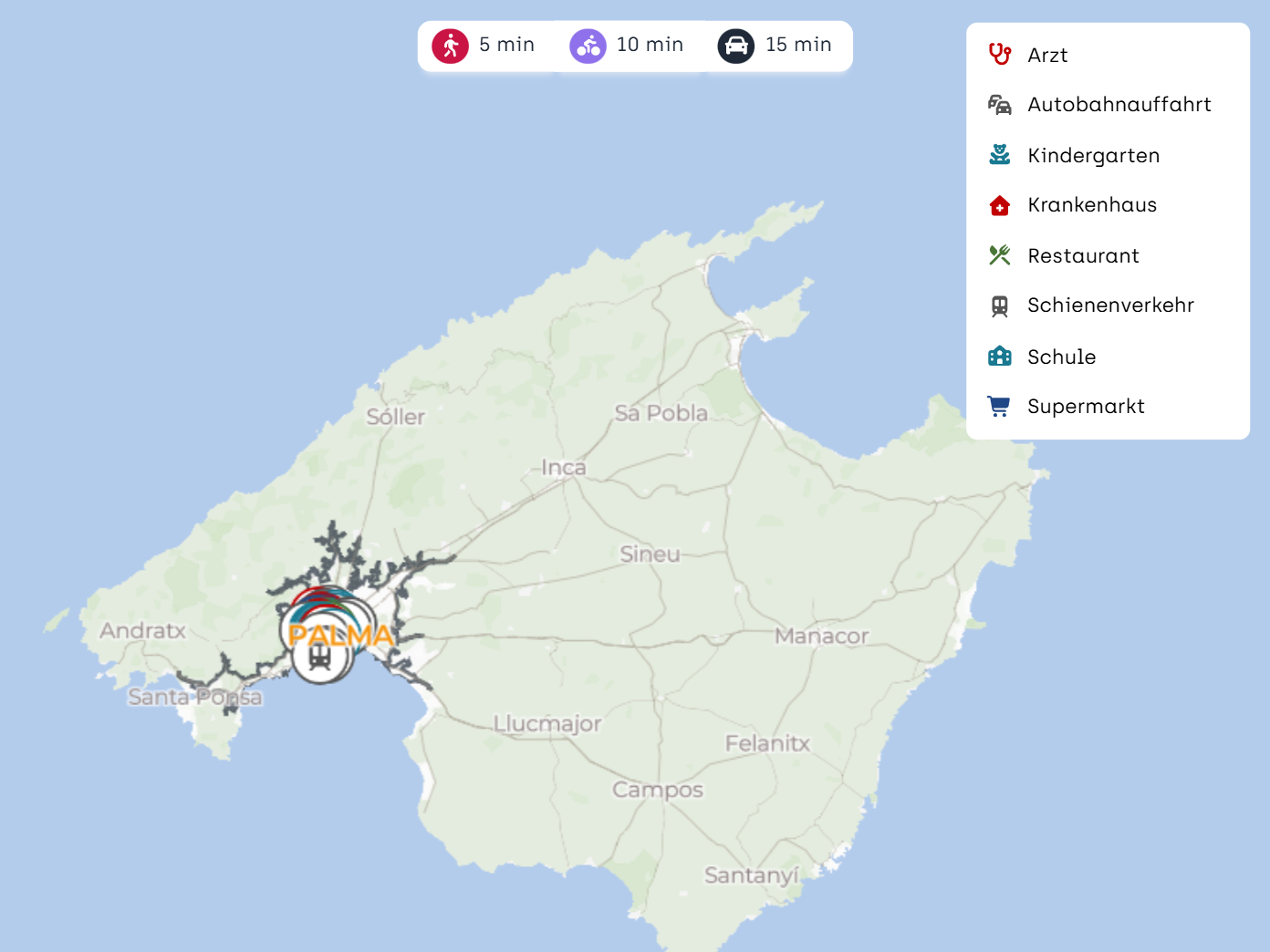Click the Supermarkt shopping cart icon

(x=1000, y=407)
